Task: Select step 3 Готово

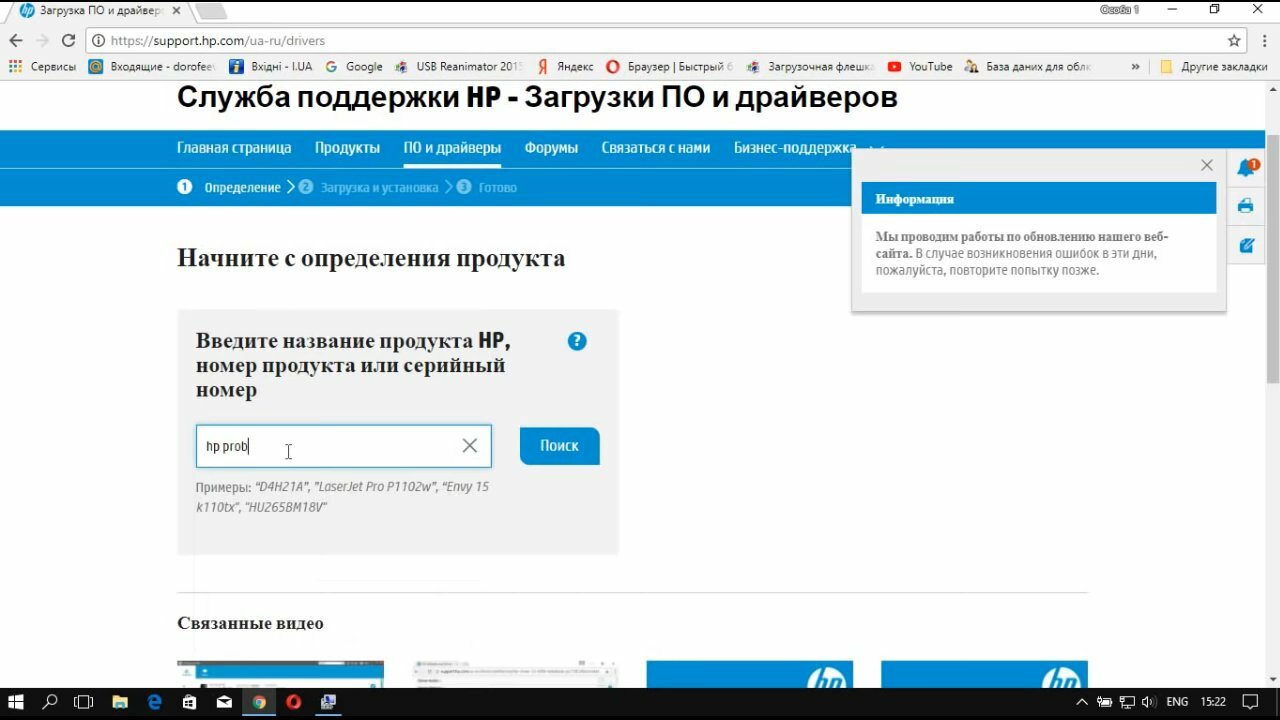Action: 487,187
